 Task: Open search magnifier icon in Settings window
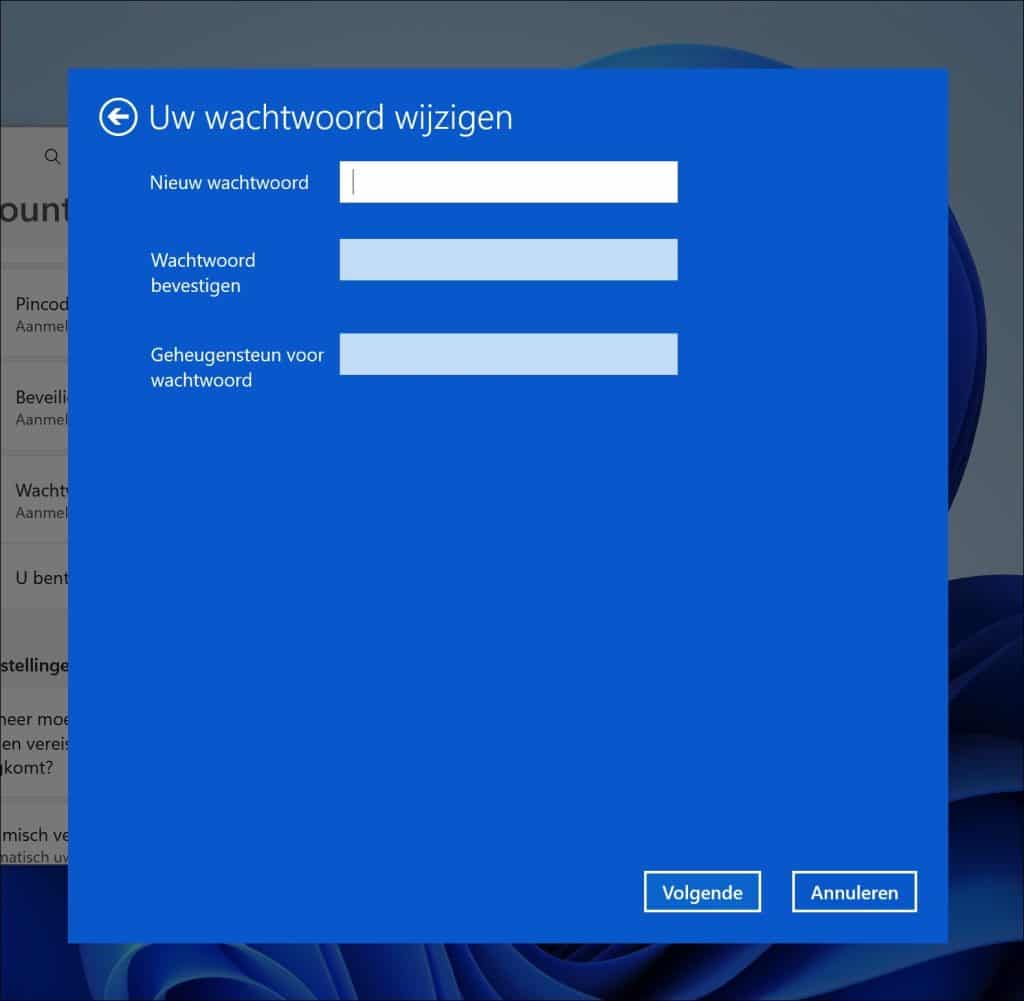point(52,157)
